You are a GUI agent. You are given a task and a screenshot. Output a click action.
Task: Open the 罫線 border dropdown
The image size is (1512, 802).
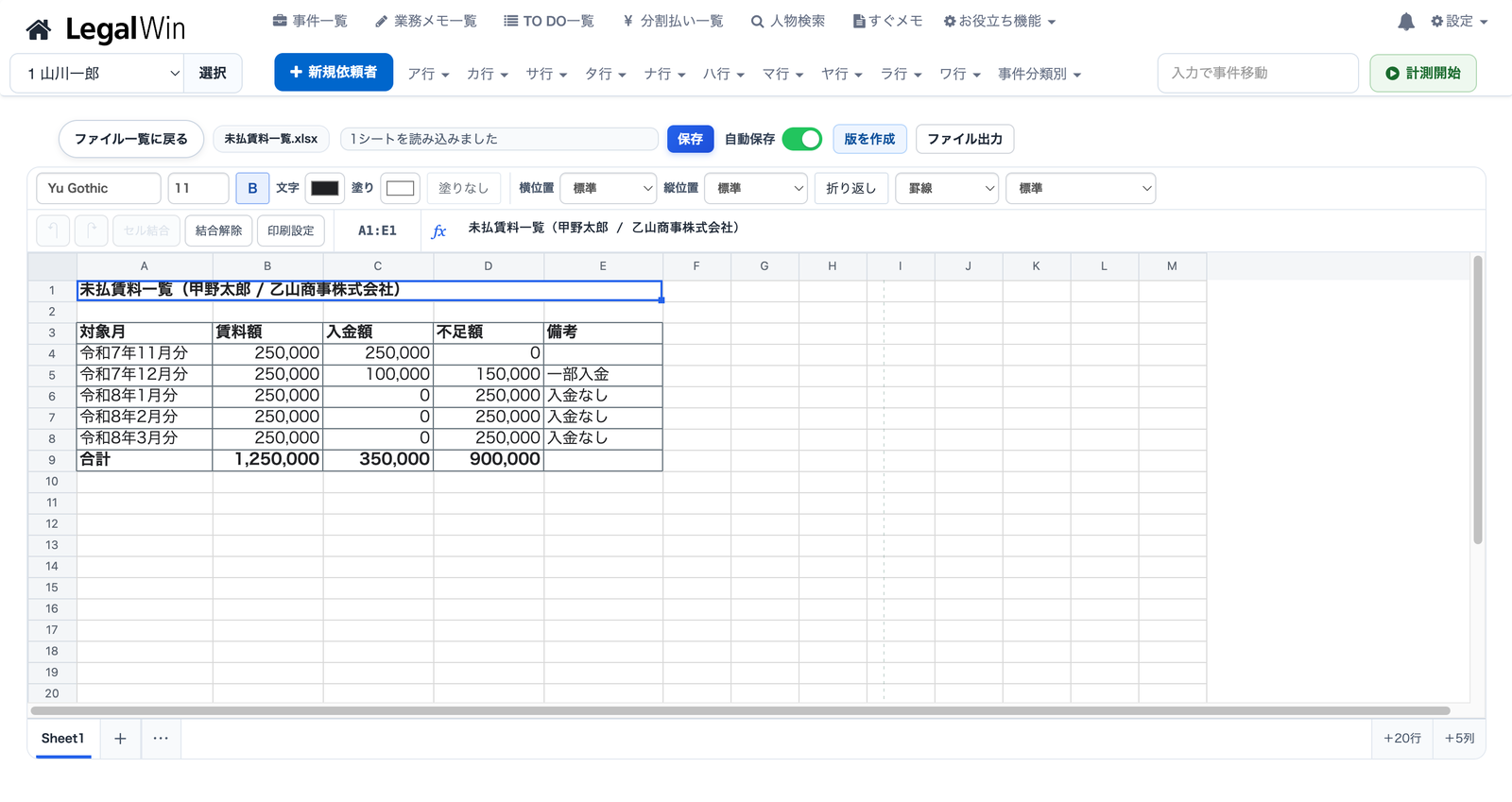pyautogui.click(x=947, y=188)
